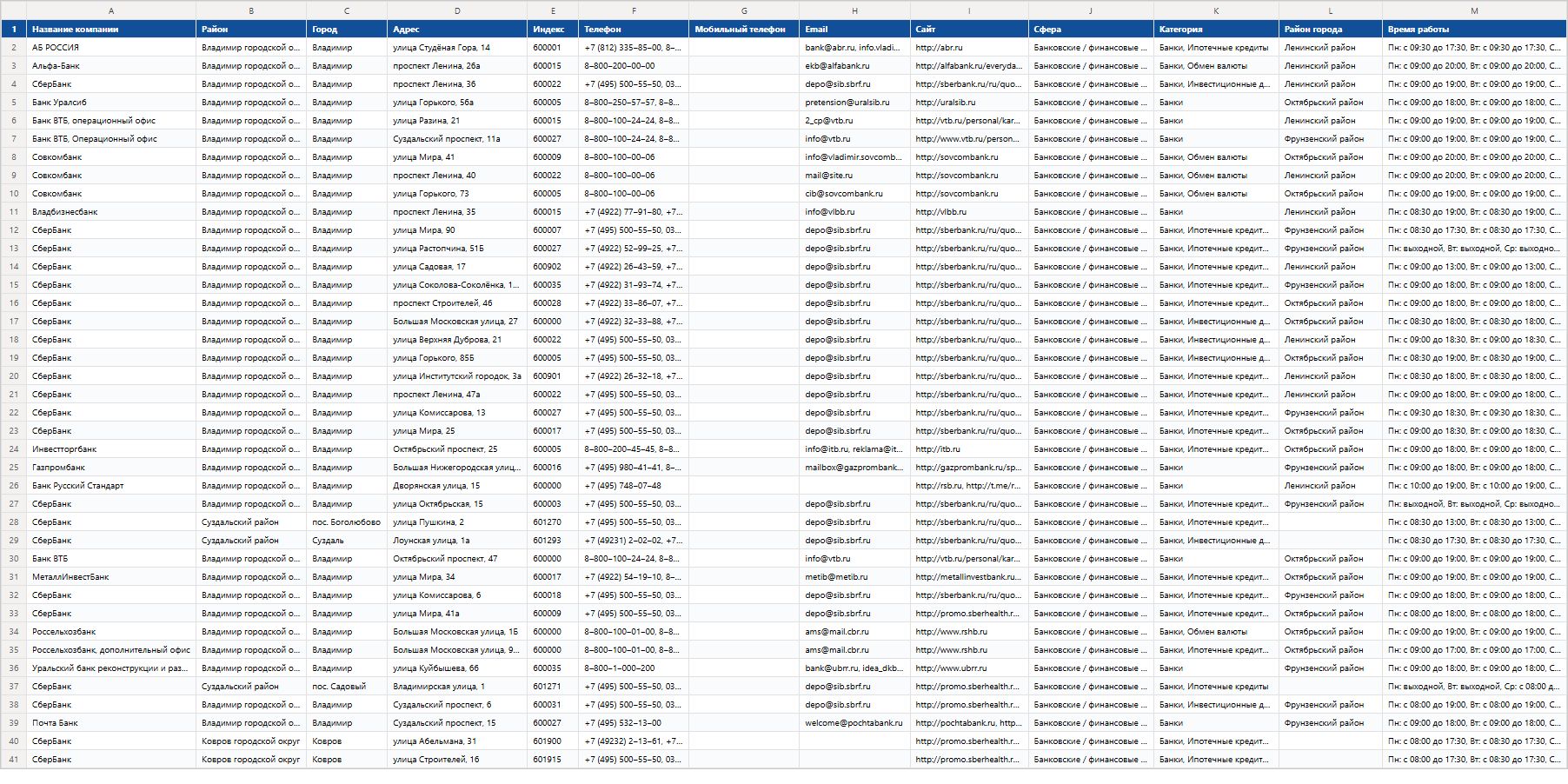Click the 'Категория' header cell

point(1216,30)
